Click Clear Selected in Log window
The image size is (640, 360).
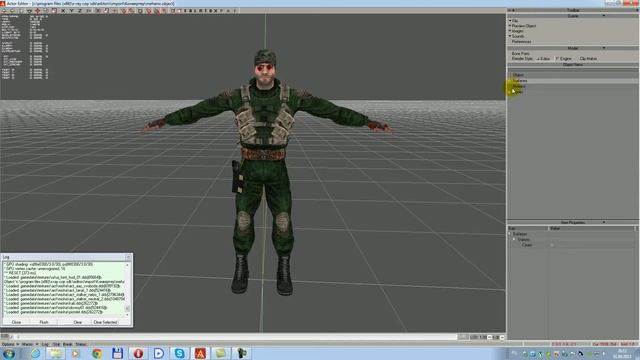pyautogui.click(x=105, y=322)
